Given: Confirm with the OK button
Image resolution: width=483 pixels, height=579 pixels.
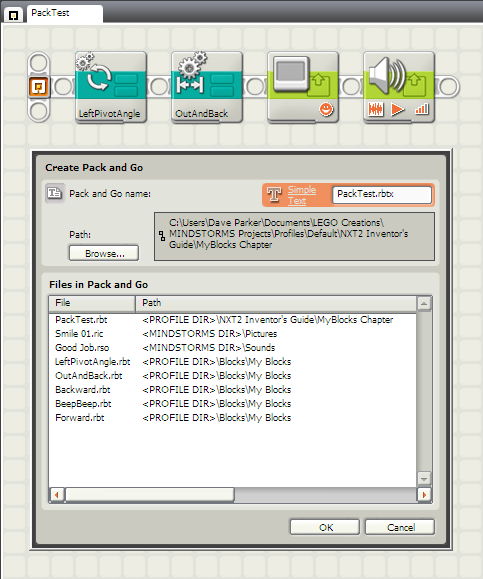Looking at the screenshot, I should click(325, 527).
